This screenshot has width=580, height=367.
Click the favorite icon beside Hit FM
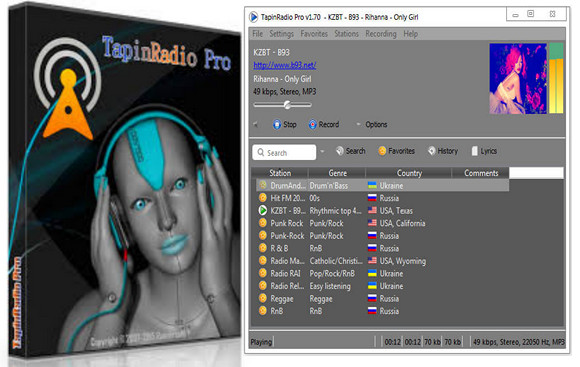click(x=263, y=198)
